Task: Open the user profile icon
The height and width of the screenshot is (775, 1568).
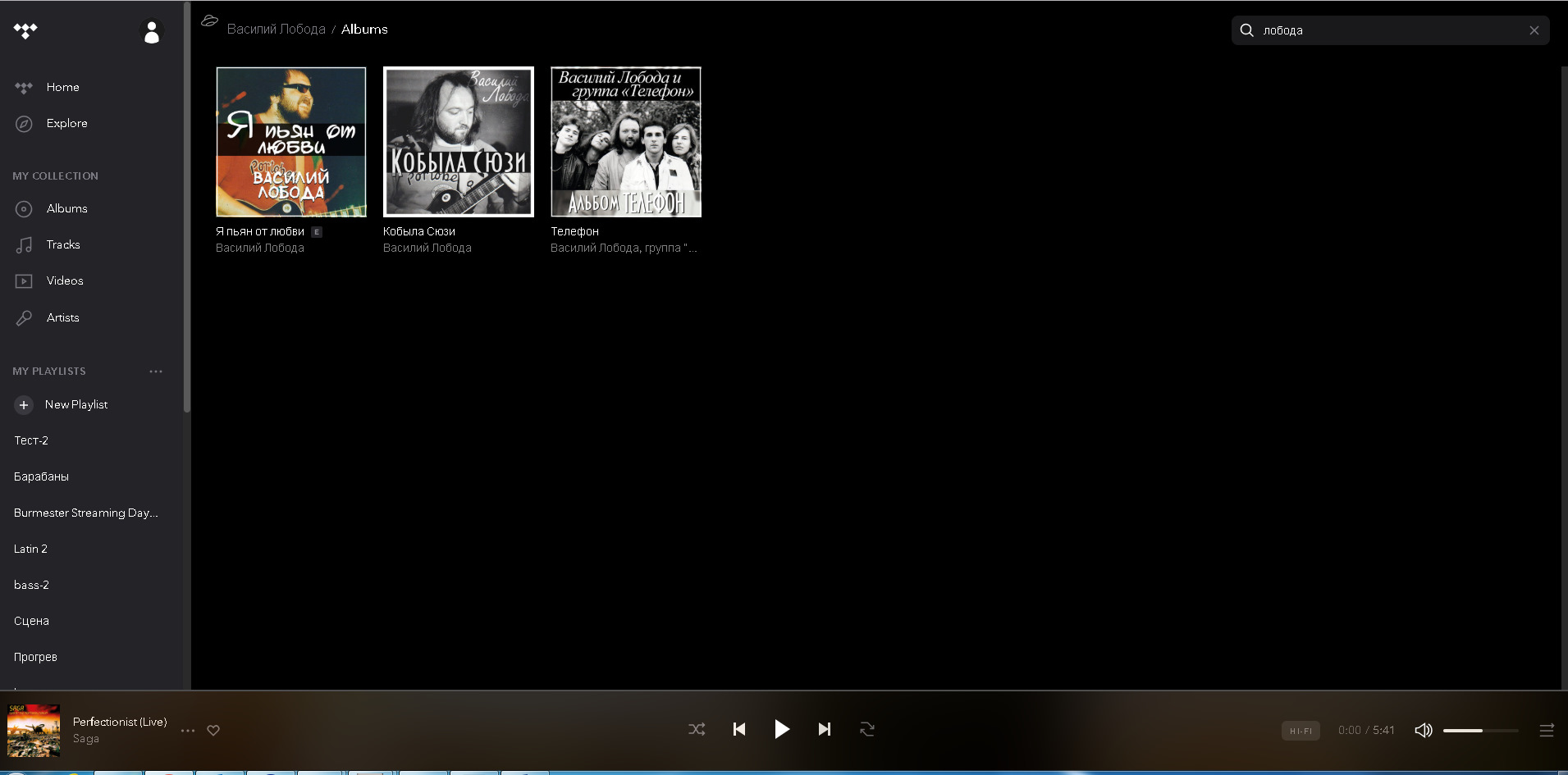Action: (x=152, y=32)
